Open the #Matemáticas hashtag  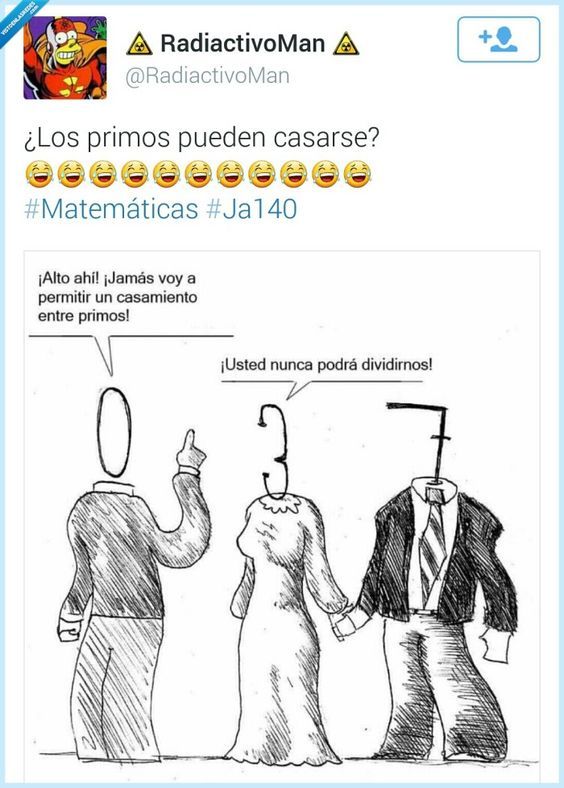point(111,209)
